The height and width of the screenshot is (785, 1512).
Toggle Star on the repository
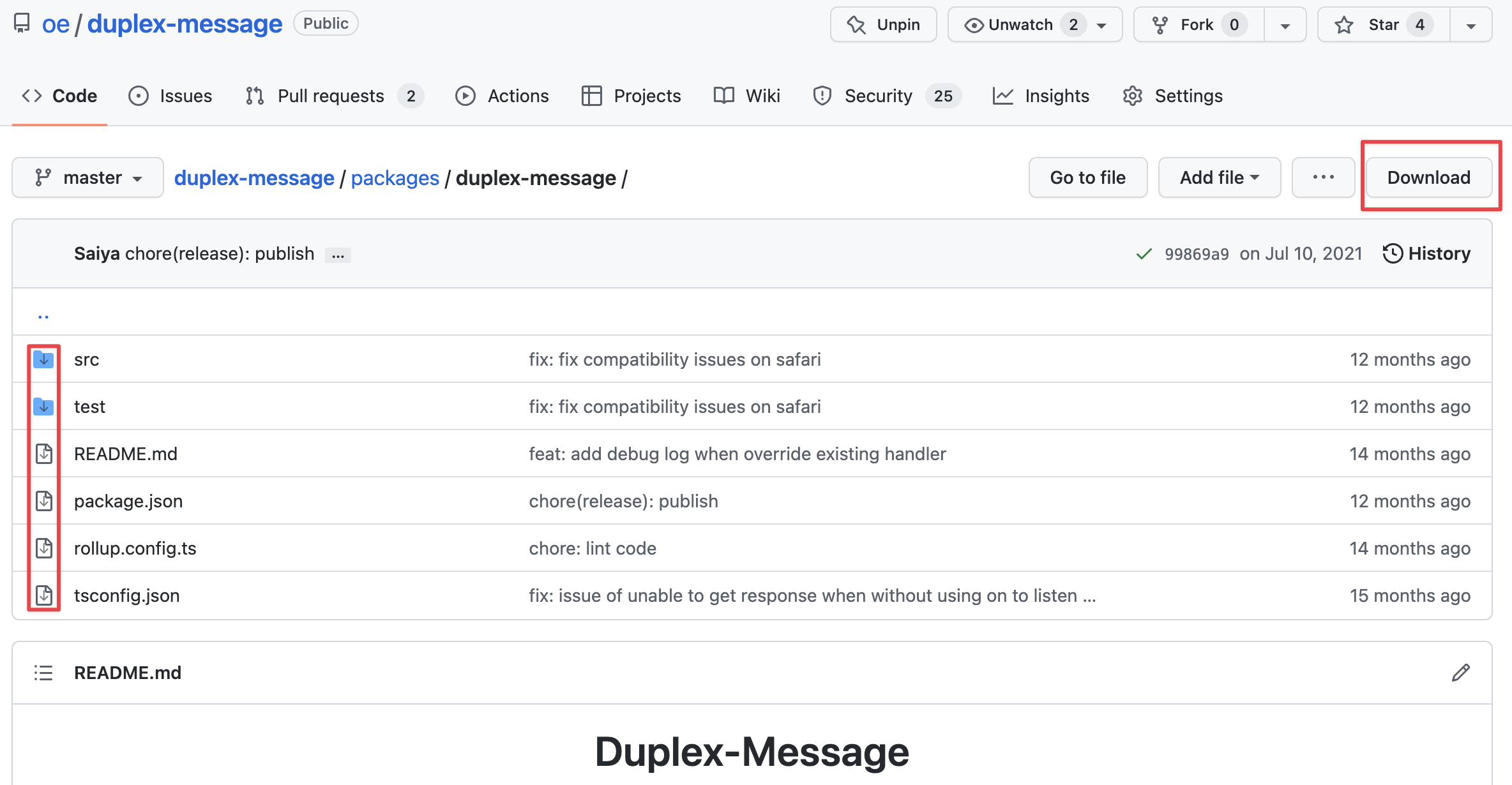(x=1383, y=25)
